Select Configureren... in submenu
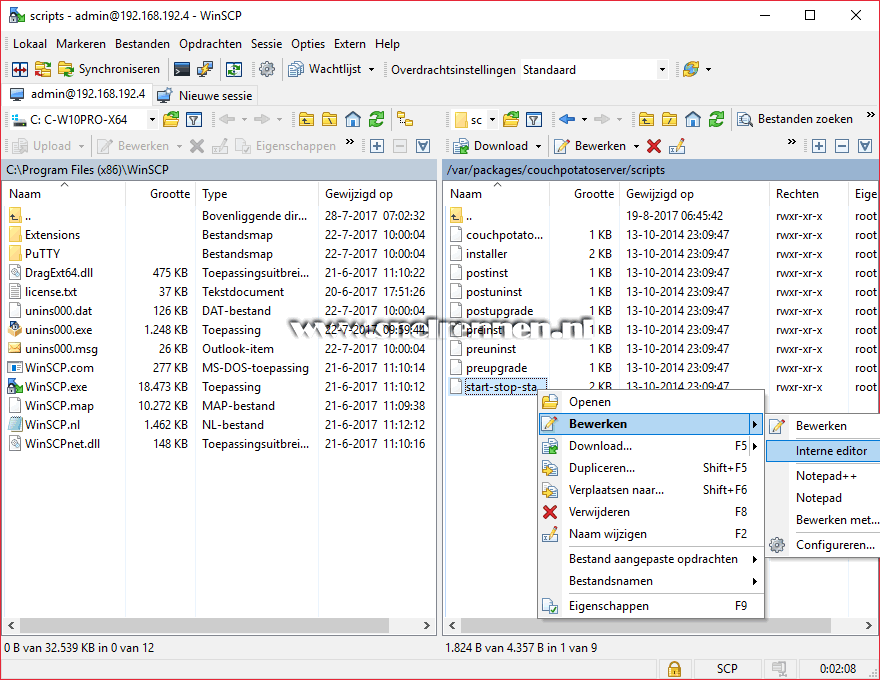The width and height of the screenshot is (880, 680). coord(823,545)
